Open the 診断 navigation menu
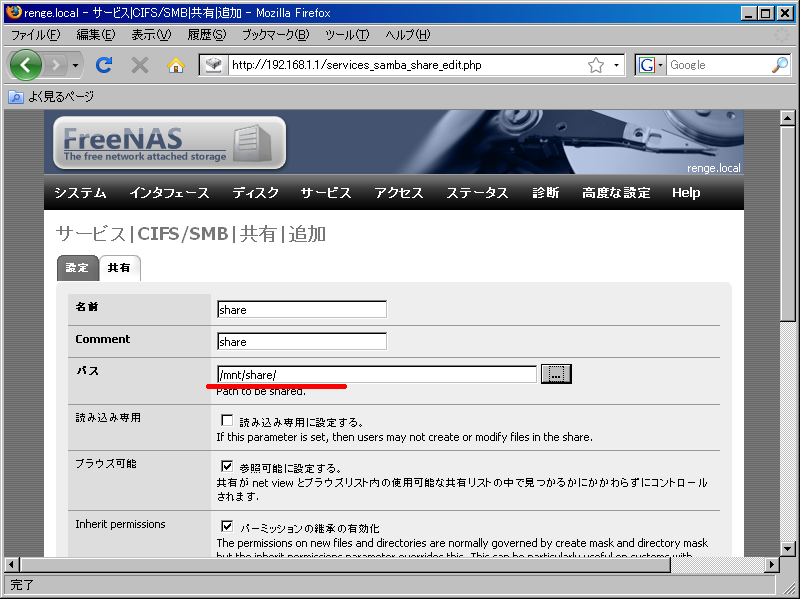Image resolution: width=800 pixels, height=599 pixels. (x=545, y=193)
